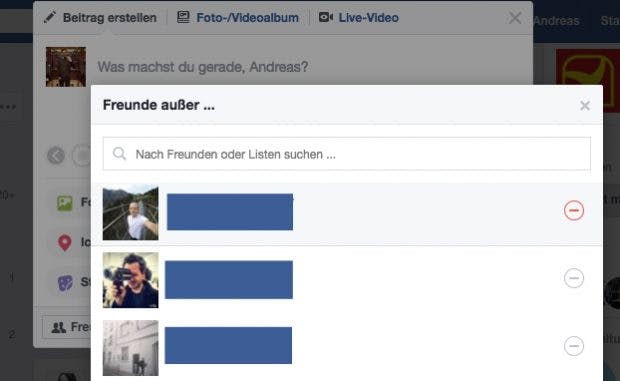Click the composer profile picture
Image resolution: width=620 pixels, height=381 pixels.
(x=66, y=67)
